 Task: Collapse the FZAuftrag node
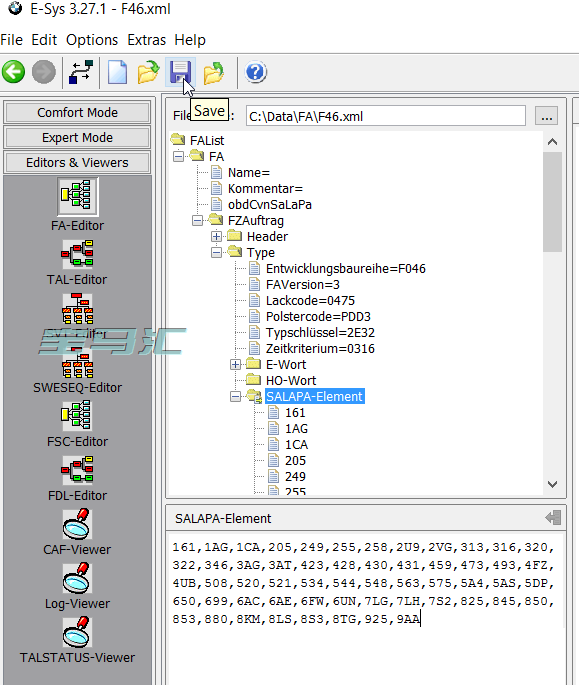coord(198,221)
